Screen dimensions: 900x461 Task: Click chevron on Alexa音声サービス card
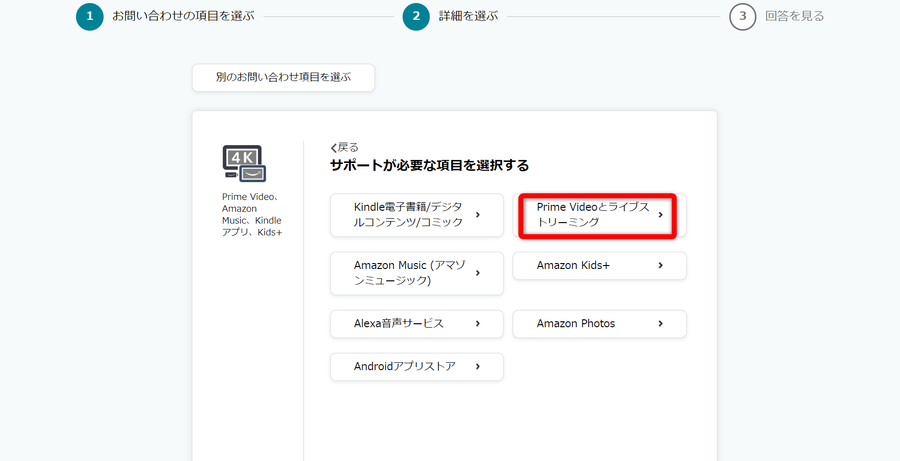478,324
